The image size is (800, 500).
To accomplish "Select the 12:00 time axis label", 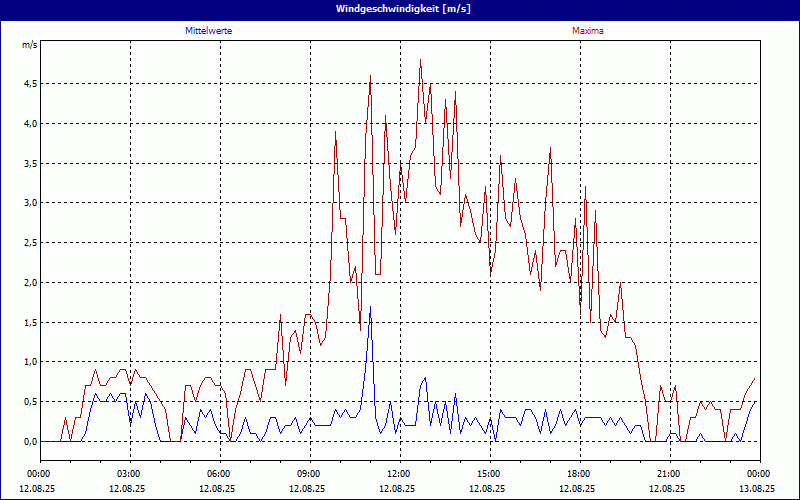I will point(399,473).
